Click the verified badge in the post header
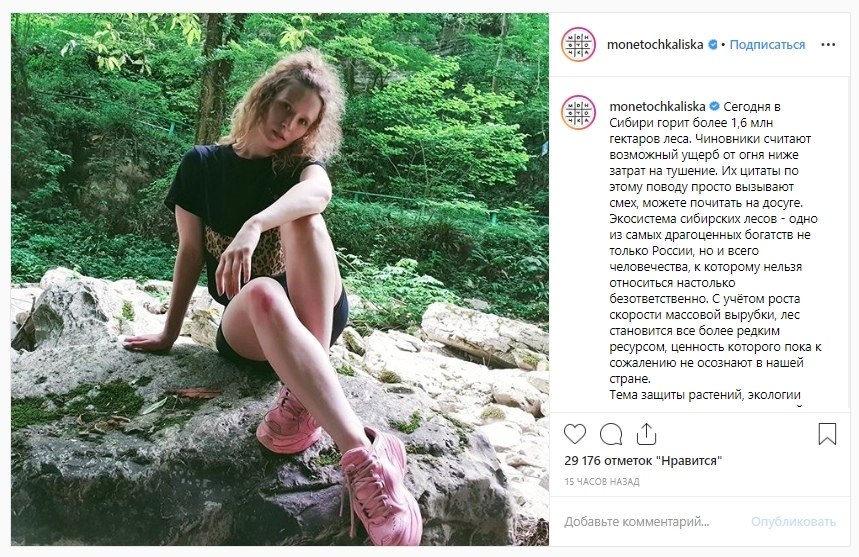The height and width of the screenshot is (557, 859). pyautogui.click(x=713, y=45)
